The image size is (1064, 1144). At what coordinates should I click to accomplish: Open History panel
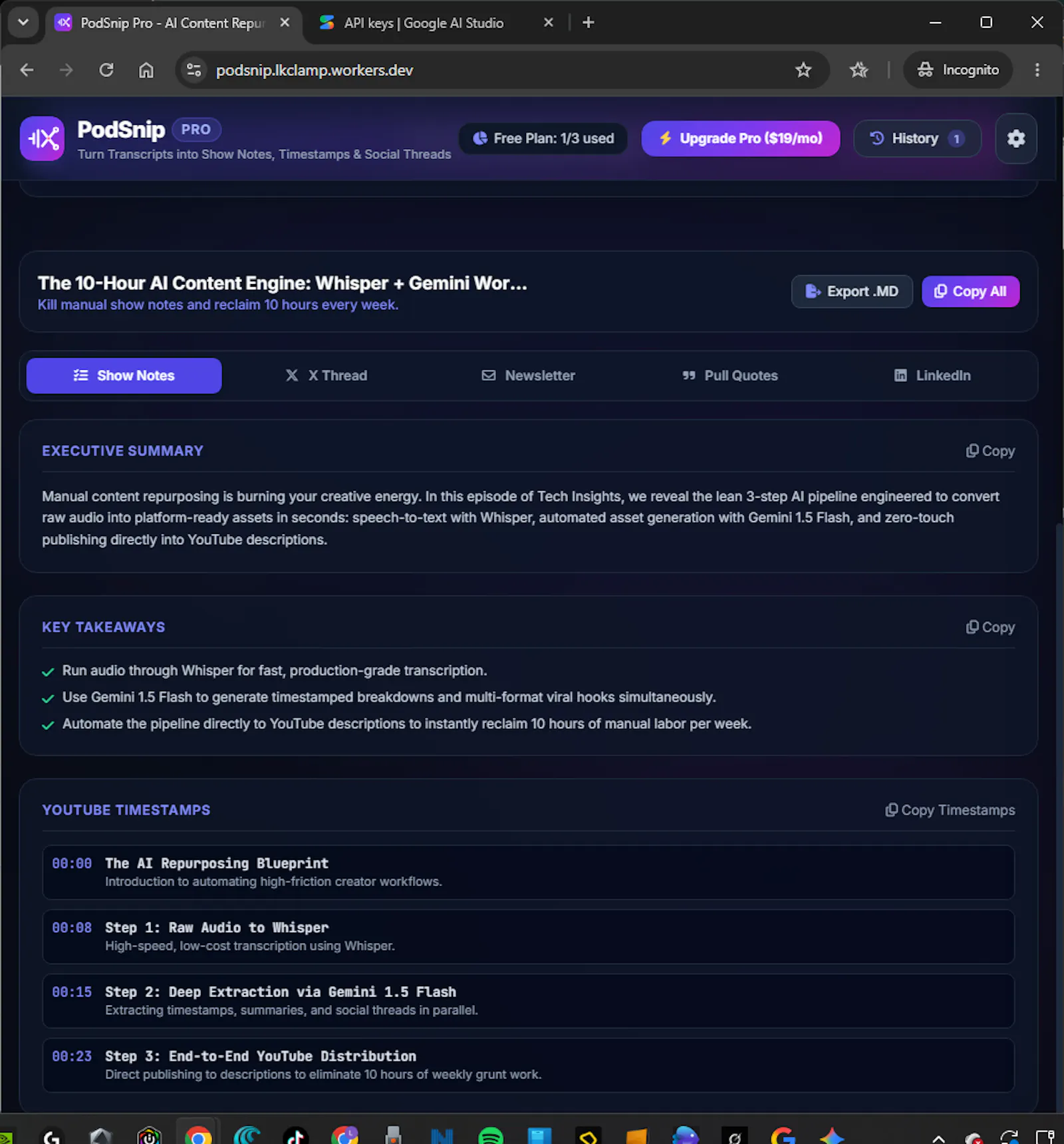pos(917,138)
